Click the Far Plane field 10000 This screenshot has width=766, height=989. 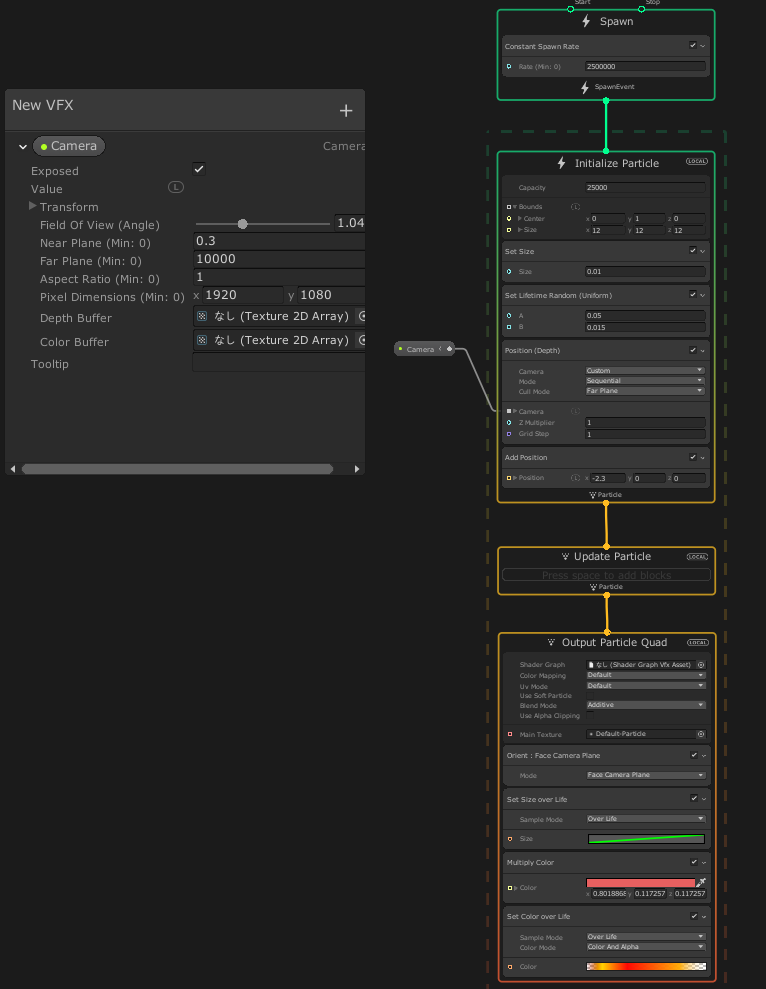(279, 259)
